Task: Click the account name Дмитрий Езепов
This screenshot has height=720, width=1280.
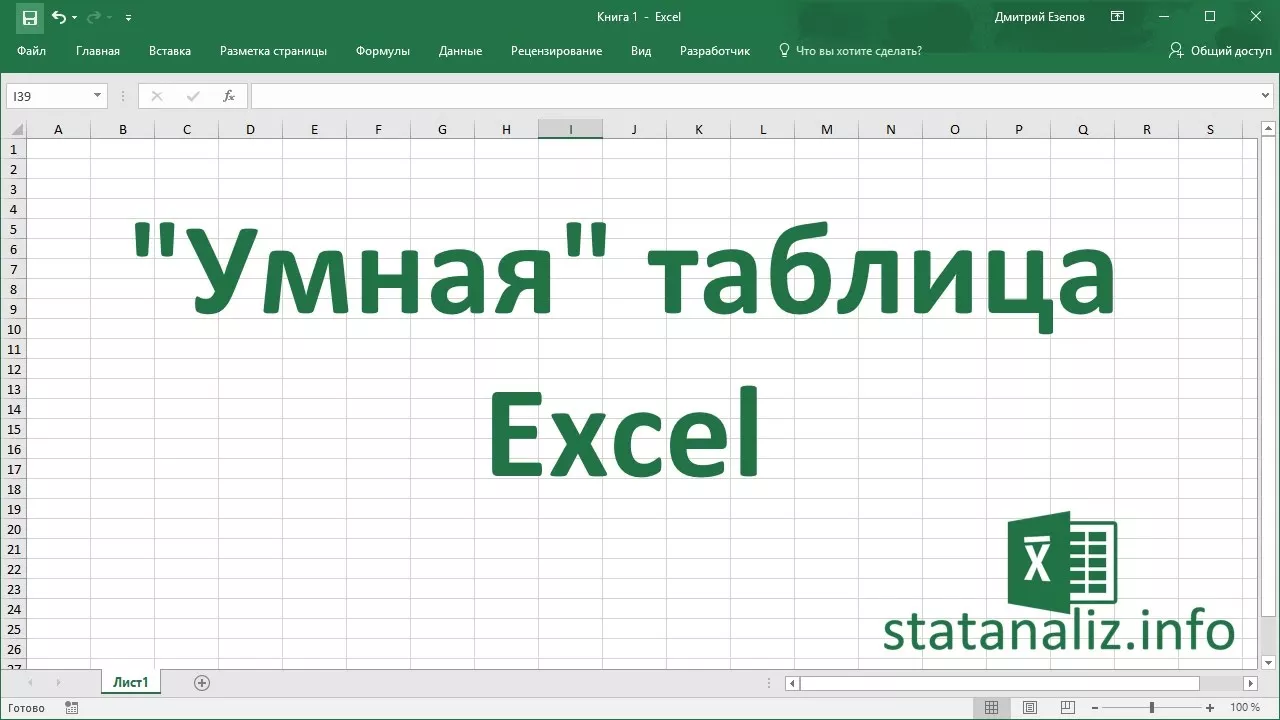Action: click(1040, 17)
